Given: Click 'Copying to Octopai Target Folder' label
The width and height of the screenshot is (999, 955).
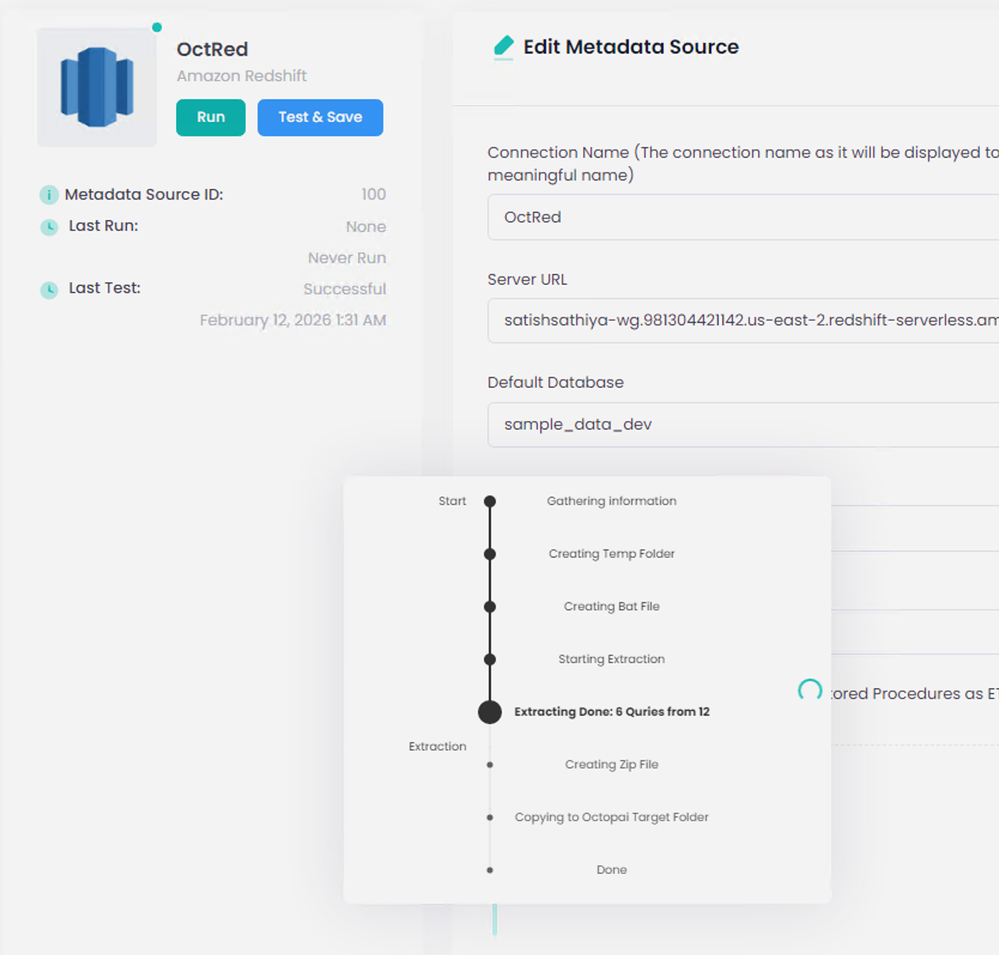Looking at the screenshot, I should click(612, 817).
